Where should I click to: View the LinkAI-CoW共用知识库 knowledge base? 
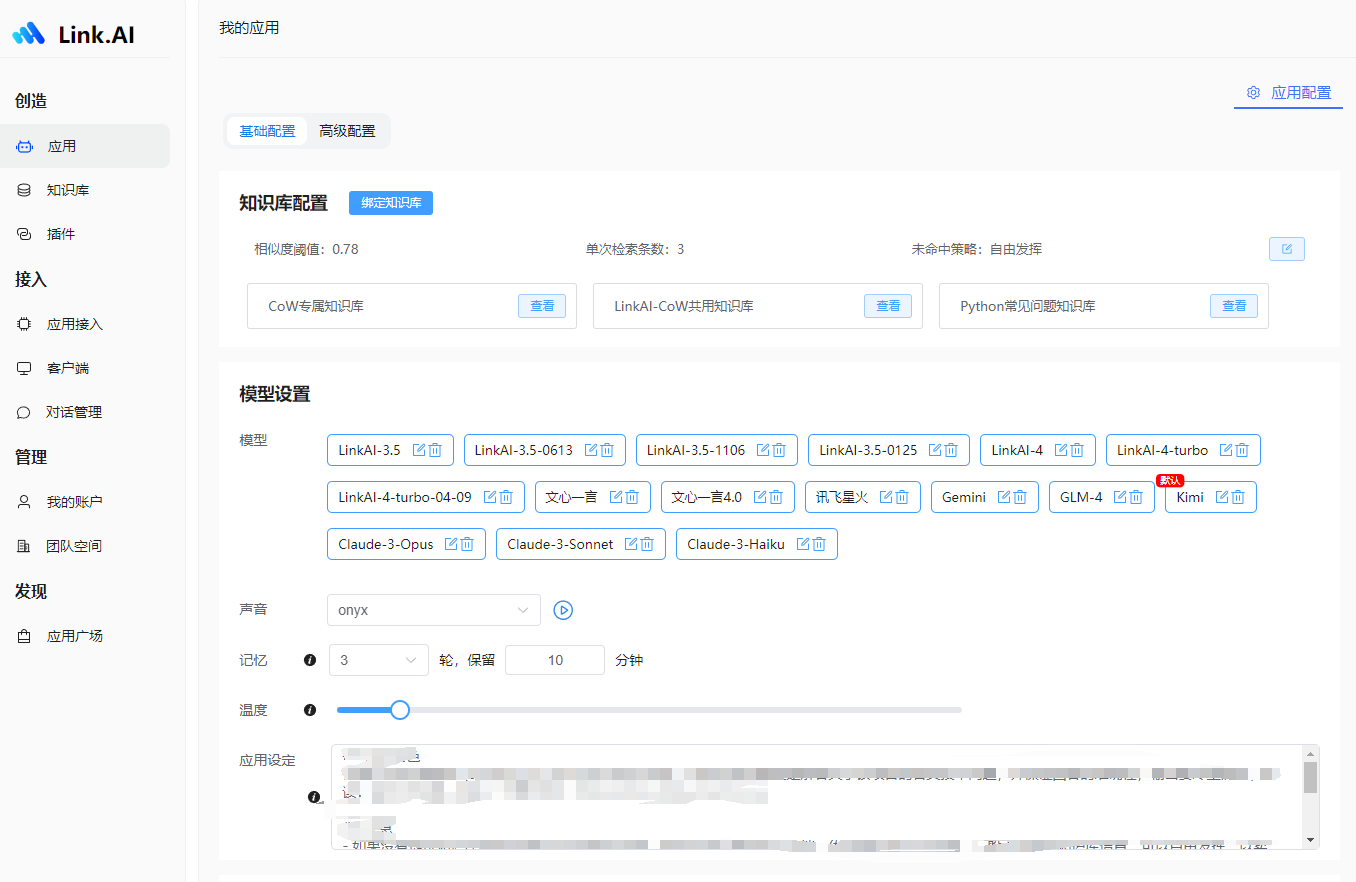[888, 306]
